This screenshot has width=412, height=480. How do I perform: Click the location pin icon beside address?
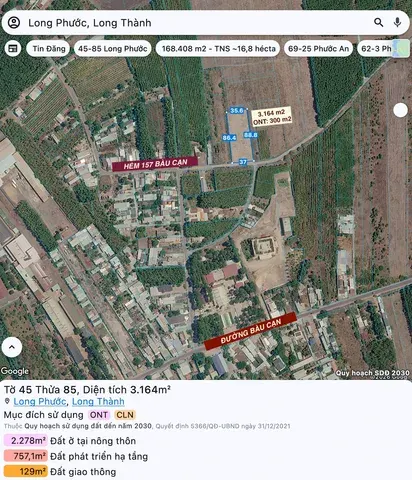(7, 401)
